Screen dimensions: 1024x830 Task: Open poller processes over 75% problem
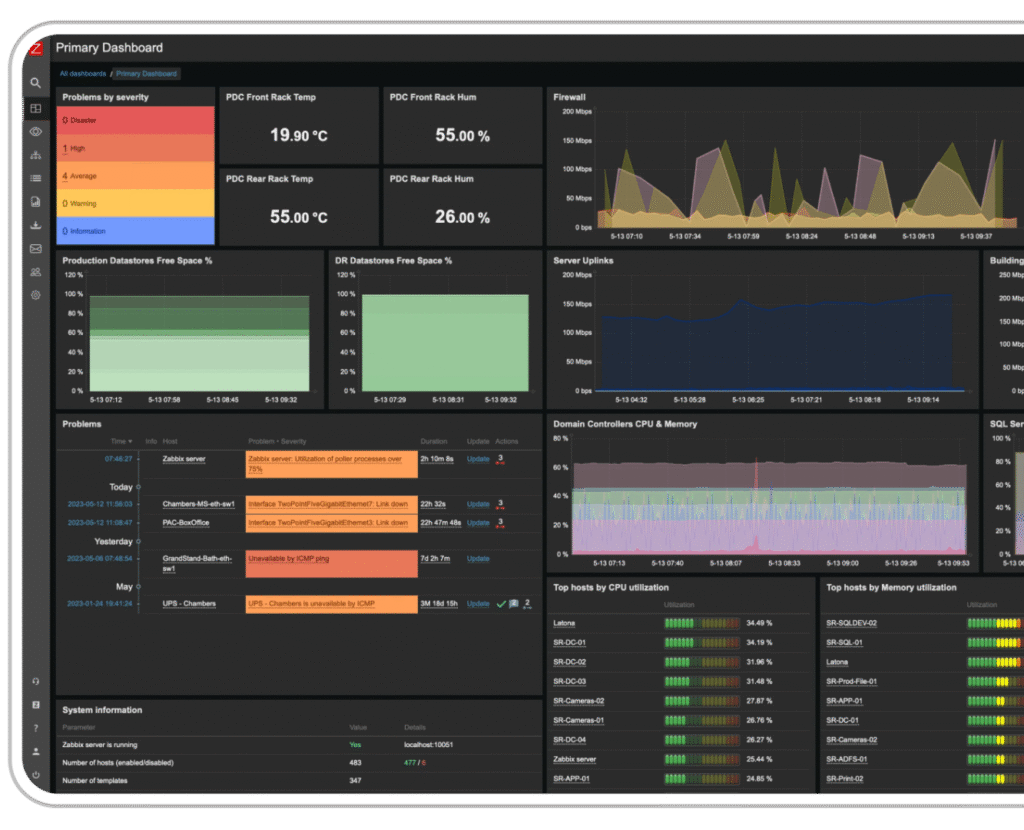(x=325, y=464)
